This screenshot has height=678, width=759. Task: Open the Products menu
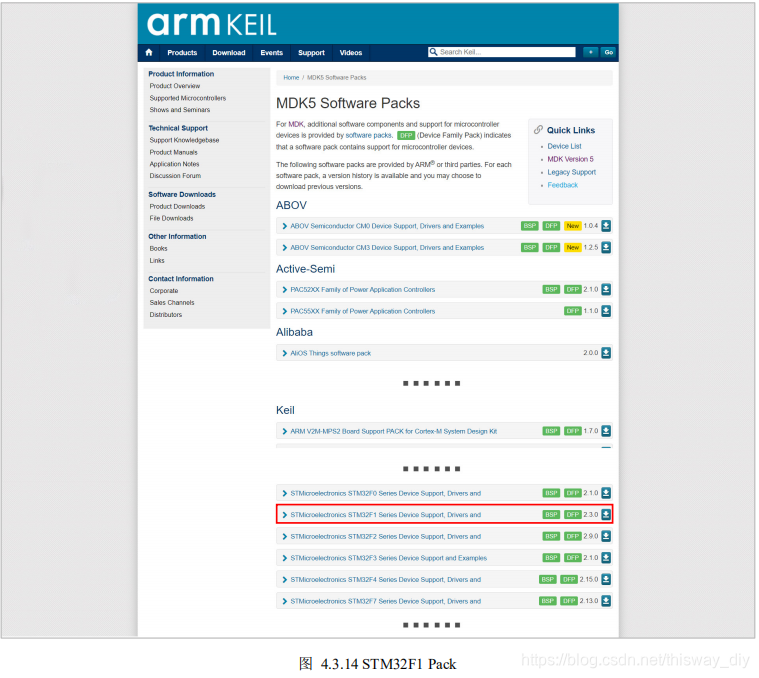tap(182, 53)
